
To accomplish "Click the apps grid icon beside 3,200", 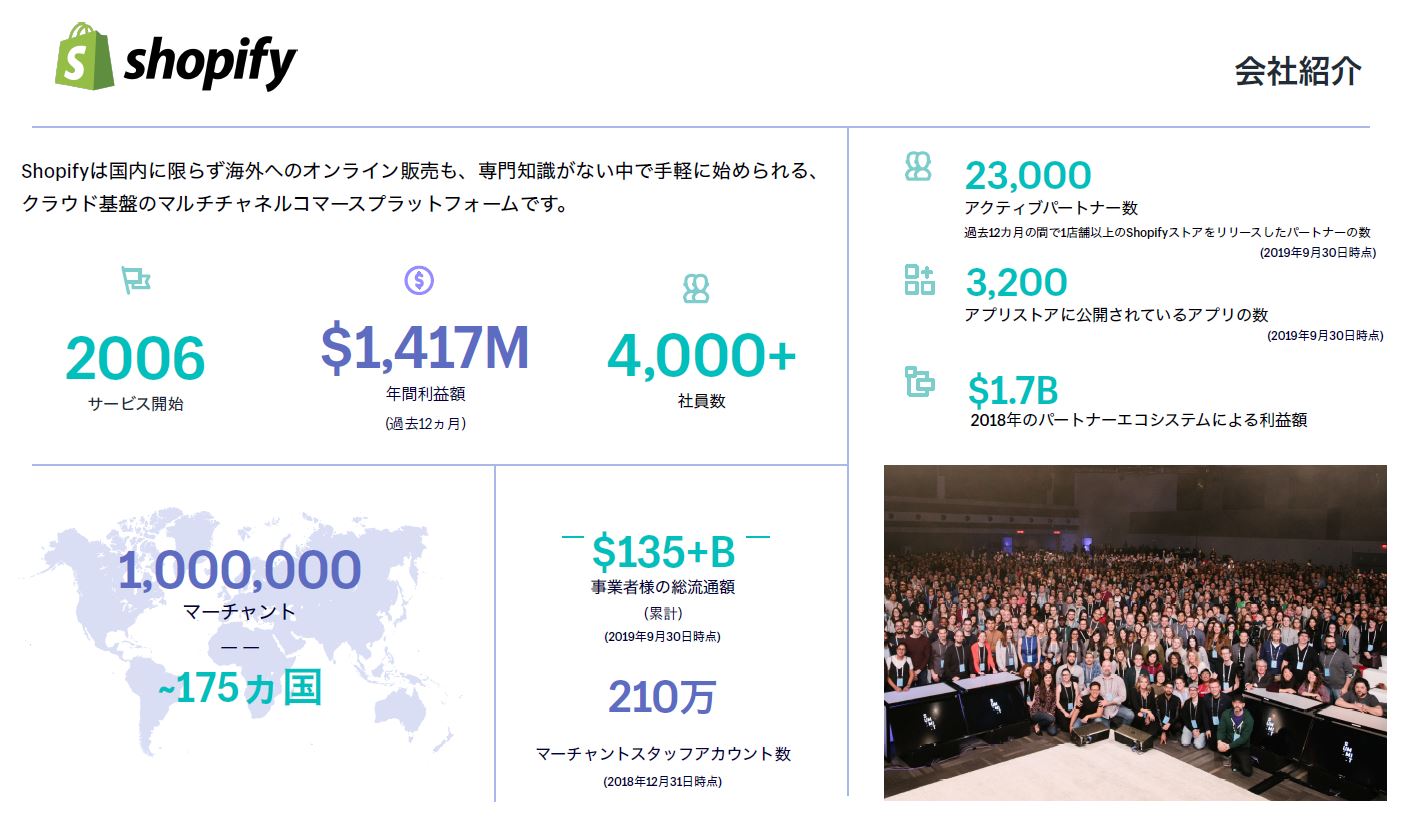I will coord(919,280).
